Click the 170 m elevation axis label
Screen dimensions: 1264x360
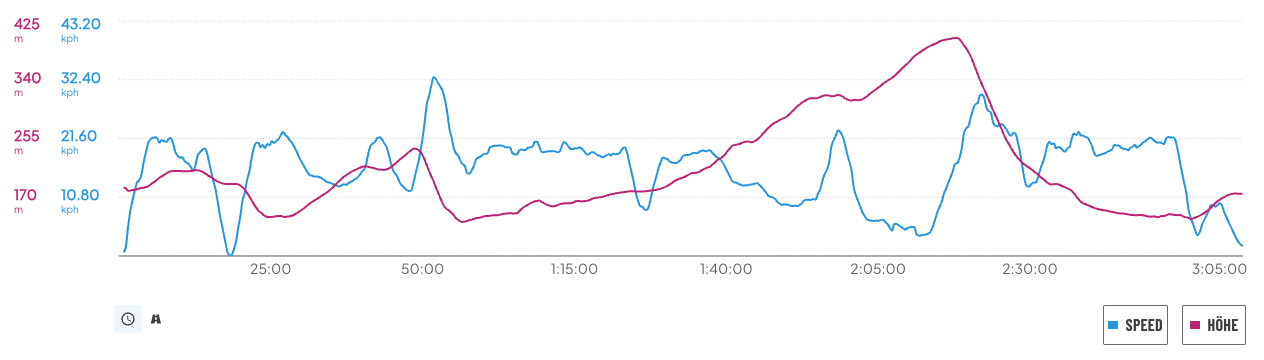[x=25, y=194]
